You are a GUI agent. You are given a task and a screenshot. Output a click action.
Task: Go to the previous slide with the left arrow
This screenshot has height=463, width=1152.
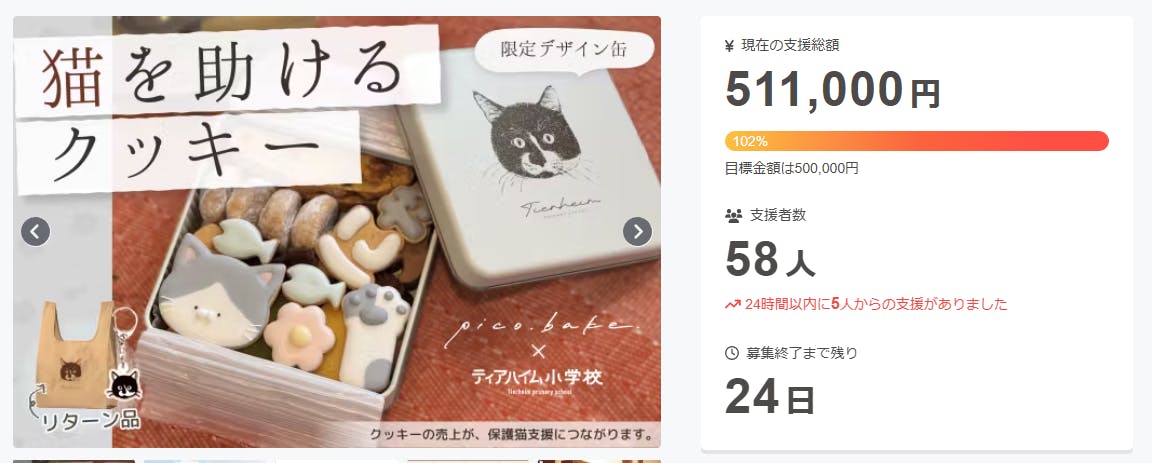[x=35, y=232]
